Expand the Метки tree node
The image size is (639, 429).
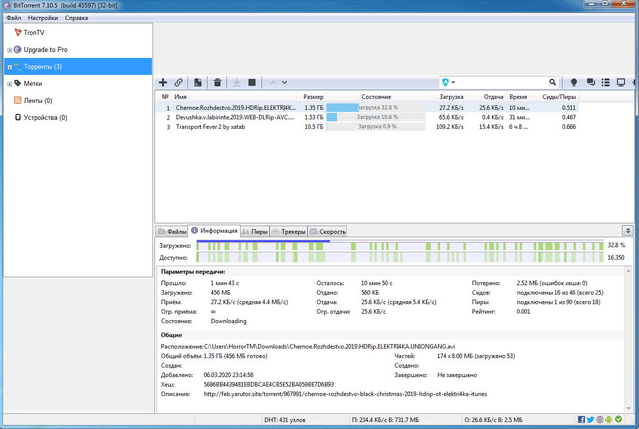click(9, 84)
